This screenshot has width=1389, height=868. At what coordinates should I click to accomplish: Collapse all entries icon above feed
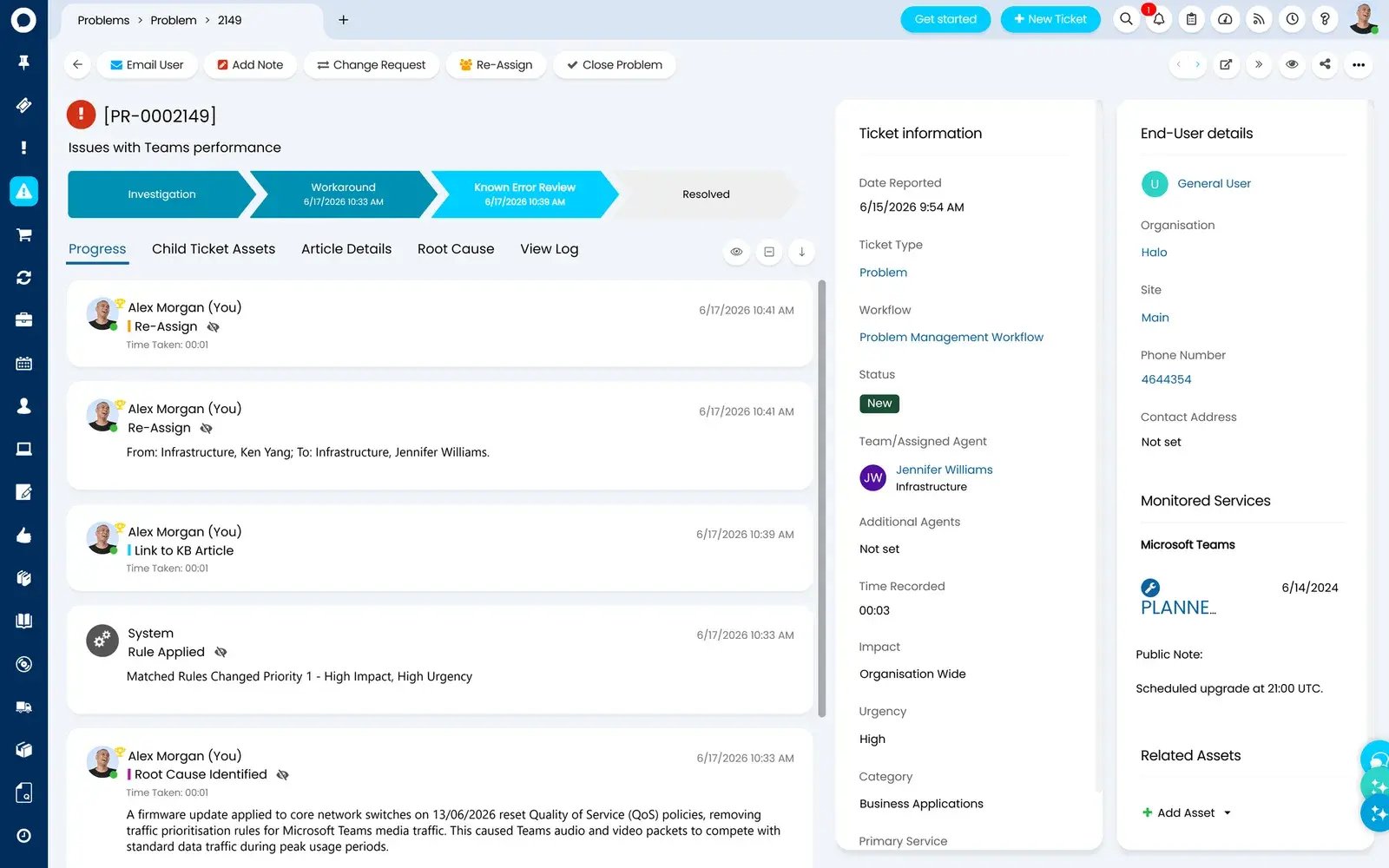click(x=769, y=252)
